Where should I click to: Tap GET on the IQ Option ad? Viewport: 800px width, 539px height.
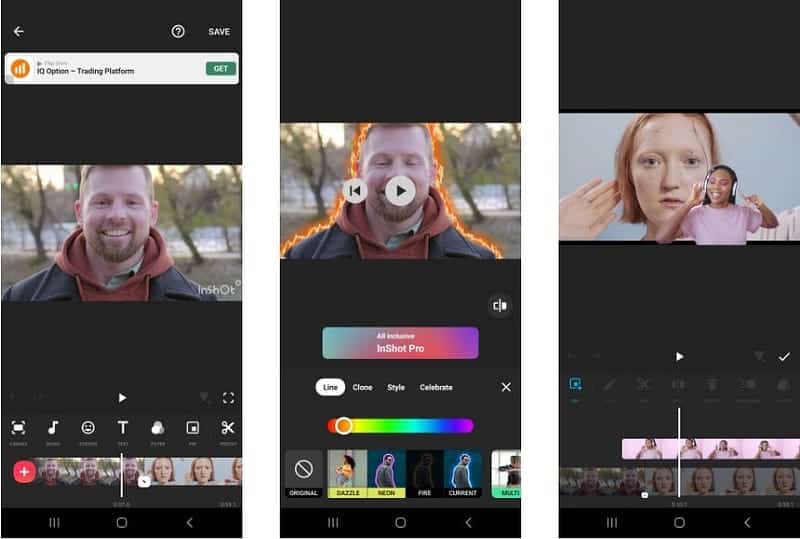[221, 69]
